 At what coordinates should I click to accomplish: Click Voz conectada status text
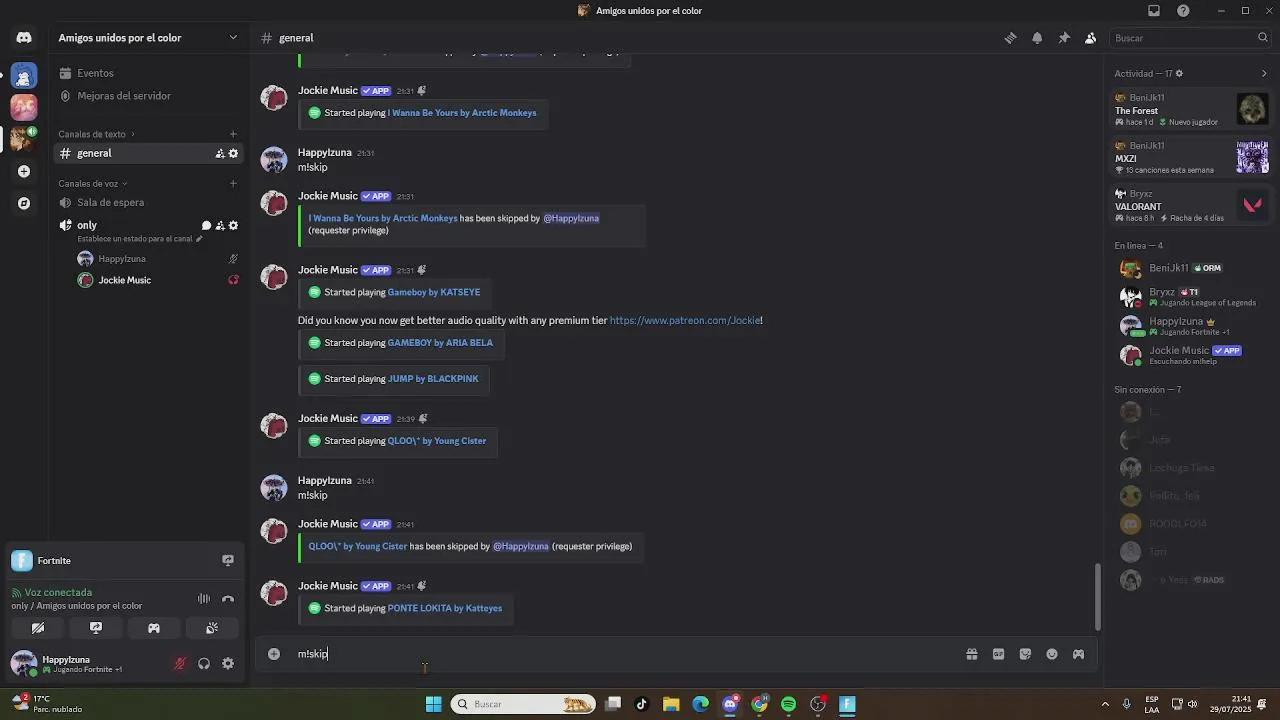click(x=58, y=592)
